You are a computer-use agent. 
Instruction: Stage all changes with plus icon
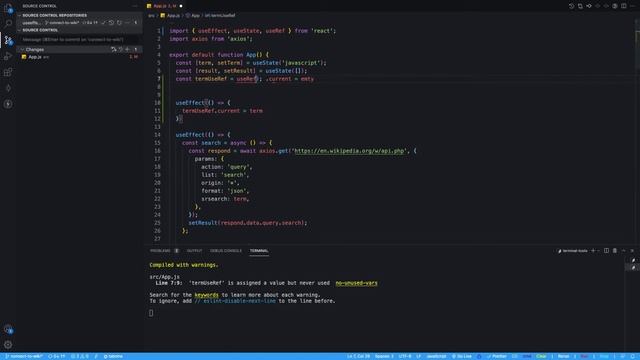coord(127,49)
